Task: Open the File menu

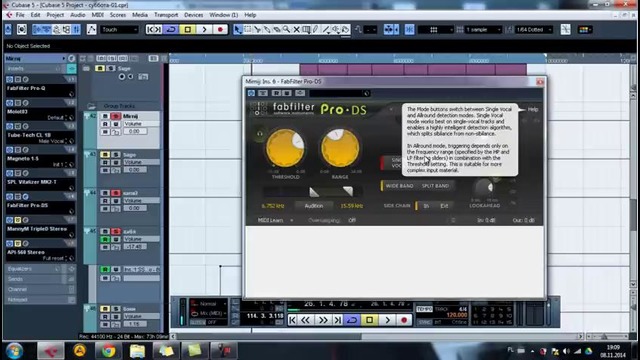Action: [x=20, y=15]
